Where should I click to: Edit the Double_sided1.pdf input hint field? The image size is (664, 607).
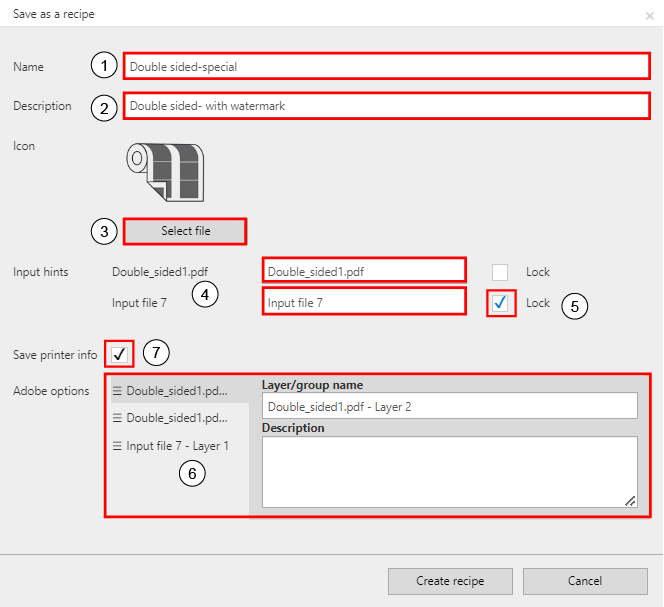point(364,271)
